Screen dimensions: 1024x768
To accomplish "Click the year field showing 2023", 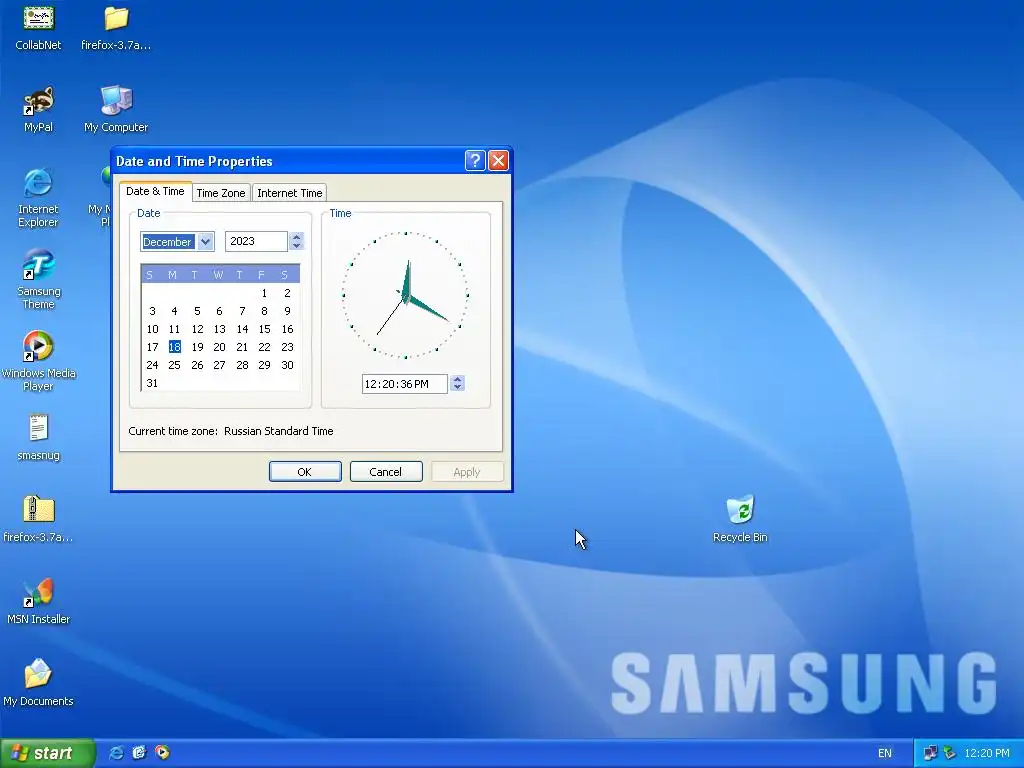I will [256, 241].
